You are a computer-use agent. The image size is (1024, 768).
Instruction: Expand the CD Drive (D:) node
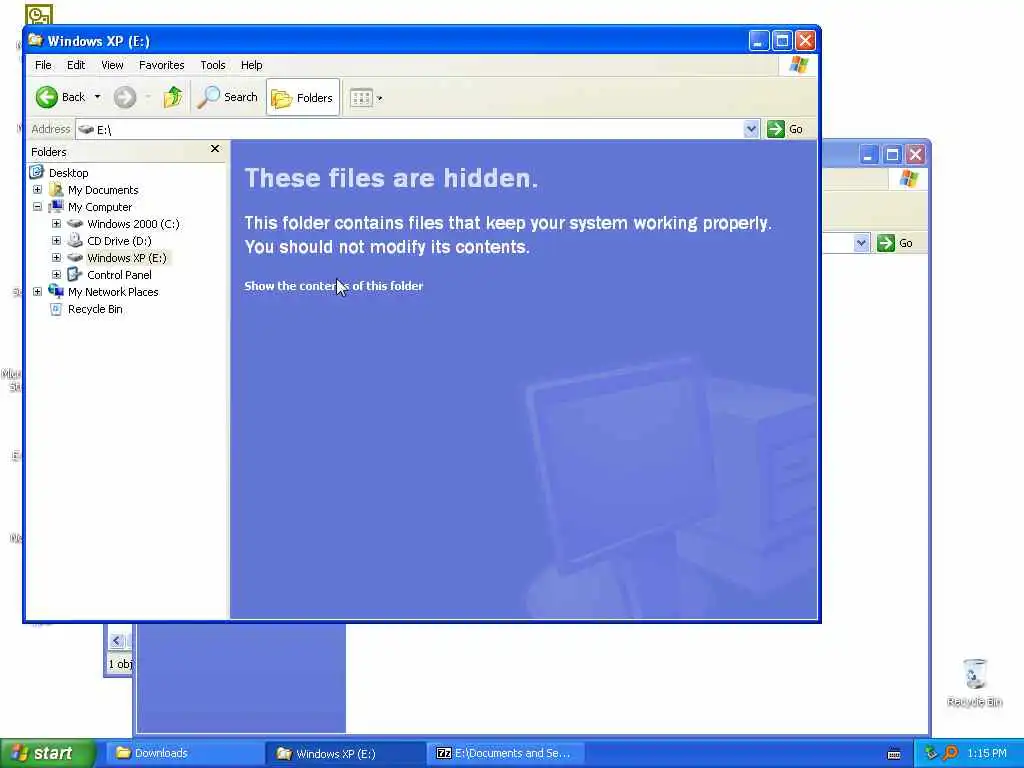56,240
